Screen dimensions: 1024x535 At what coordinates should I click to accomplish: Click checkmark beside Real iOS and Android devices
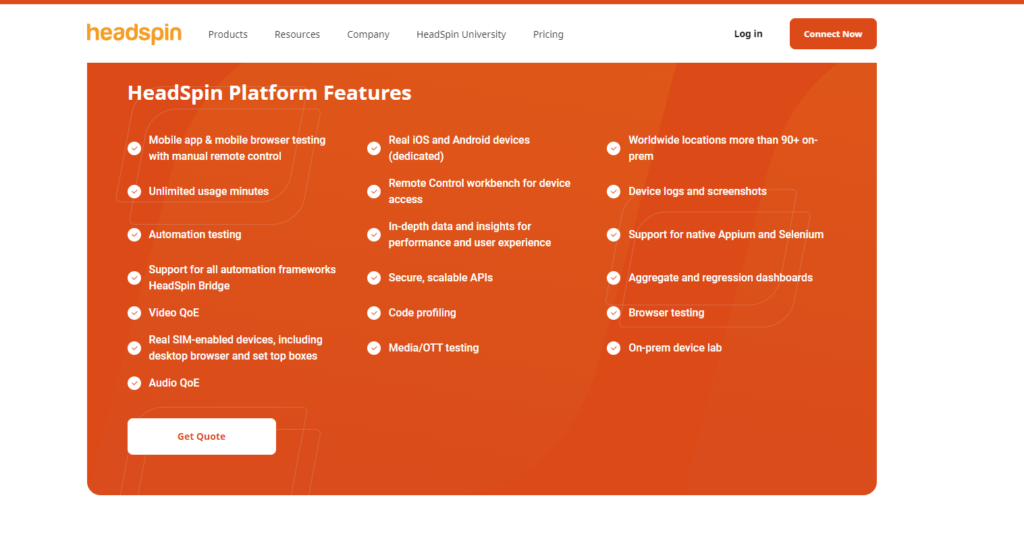374,148
